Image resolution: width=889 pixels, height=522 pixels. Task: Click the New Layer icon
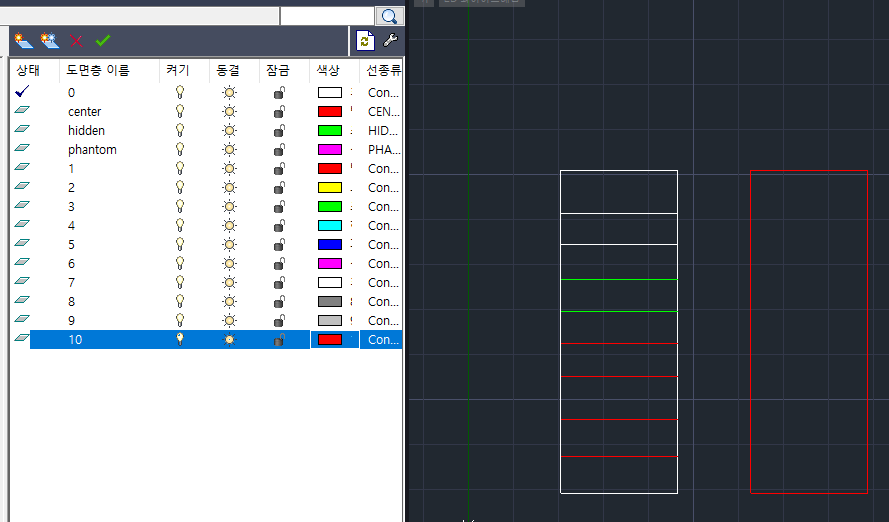point(23,41)
